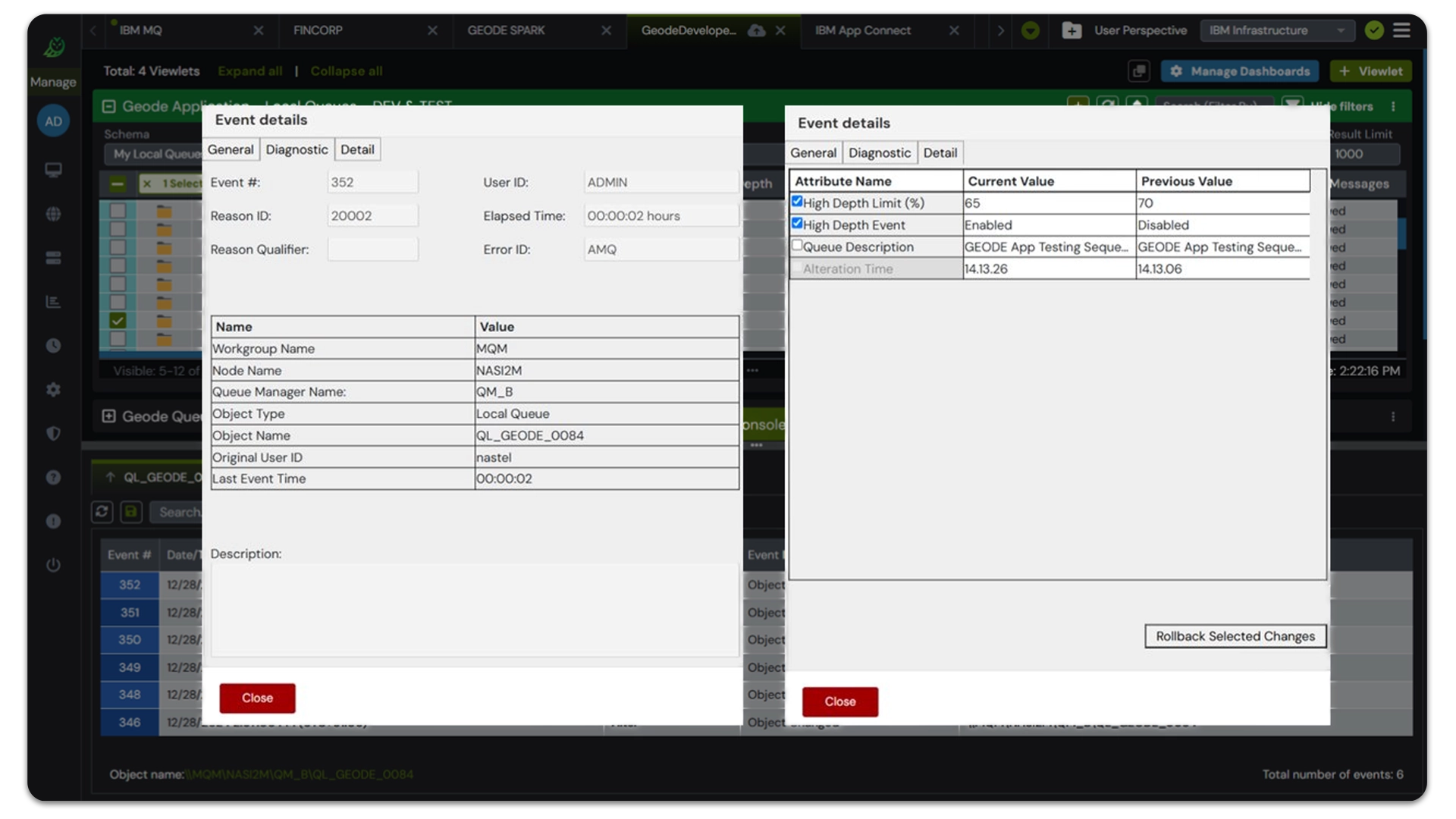
Task: Uncheck the checked queue row in the list
Action: pyautogui.click(x=118, y=320)
